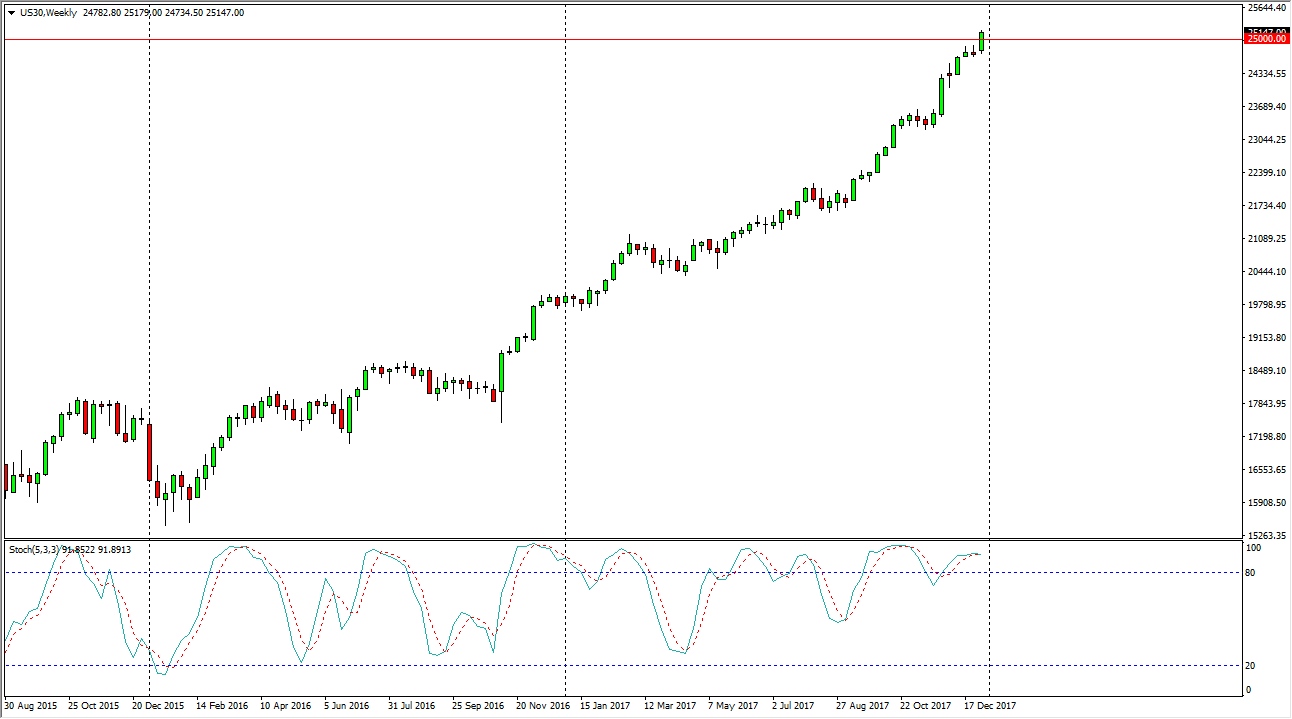Image resolution: width=1292 pixels, height=719 pixels.
Task: Click the 100 level on stochastic scale
Action: click(1254, 548)
